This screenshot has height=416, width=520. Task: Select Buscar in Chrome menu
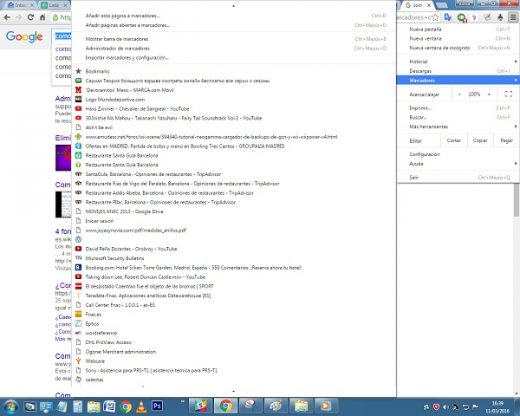pyautogui.click(x=458, y=117)
